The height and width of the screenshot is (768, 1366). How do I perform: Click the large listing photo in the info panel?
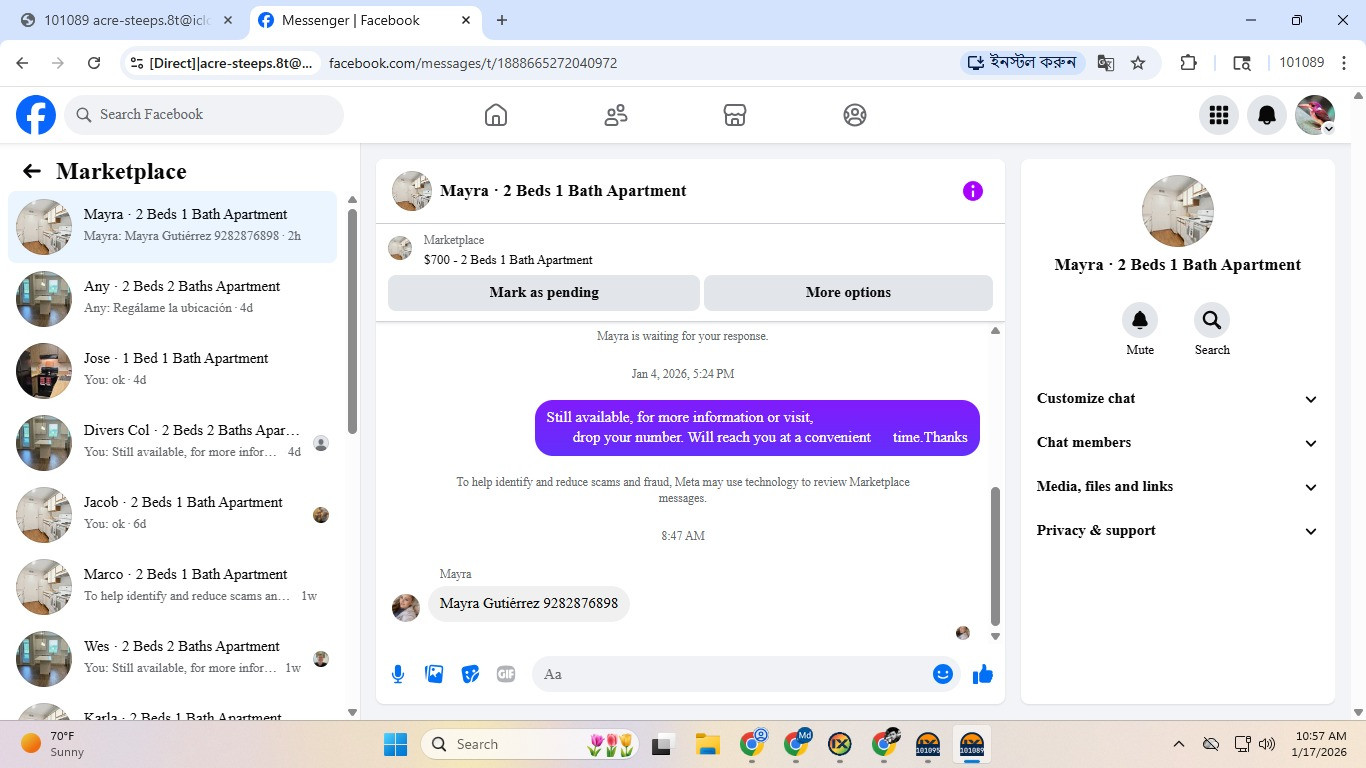[x=1178, y=211]
